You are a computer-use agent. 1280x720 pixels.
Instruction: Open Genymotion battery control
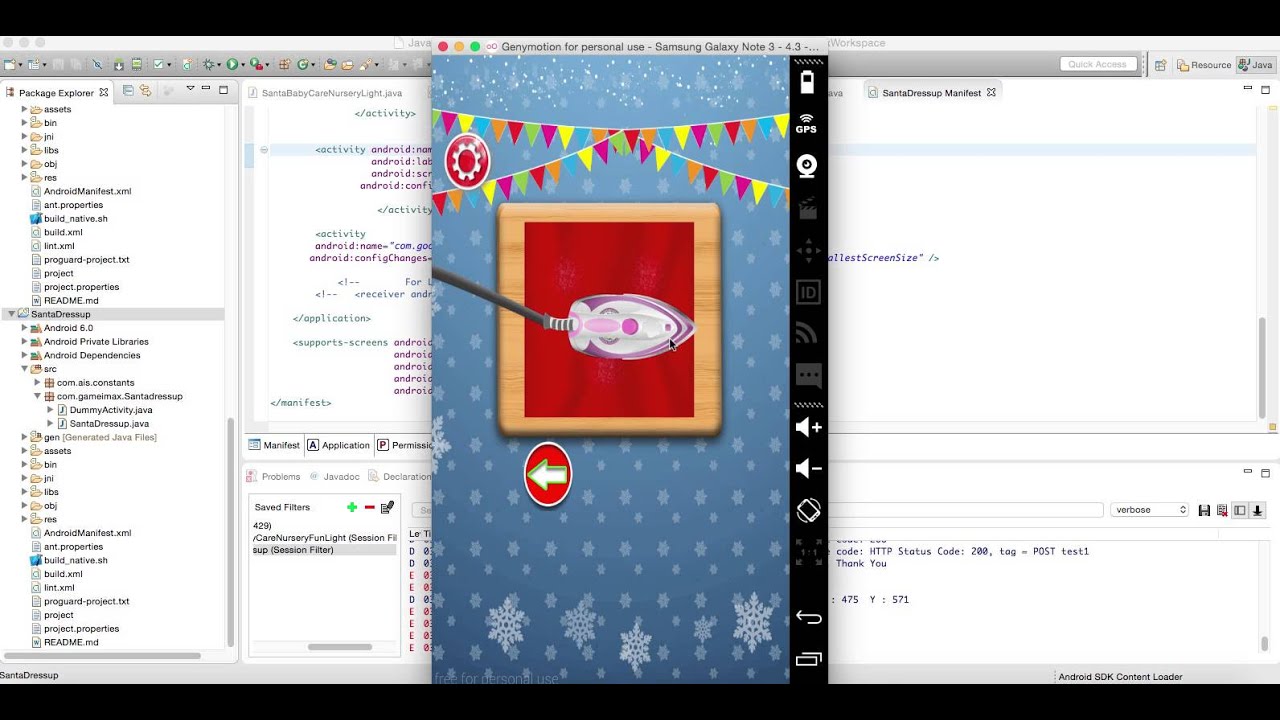coord(807,81)
